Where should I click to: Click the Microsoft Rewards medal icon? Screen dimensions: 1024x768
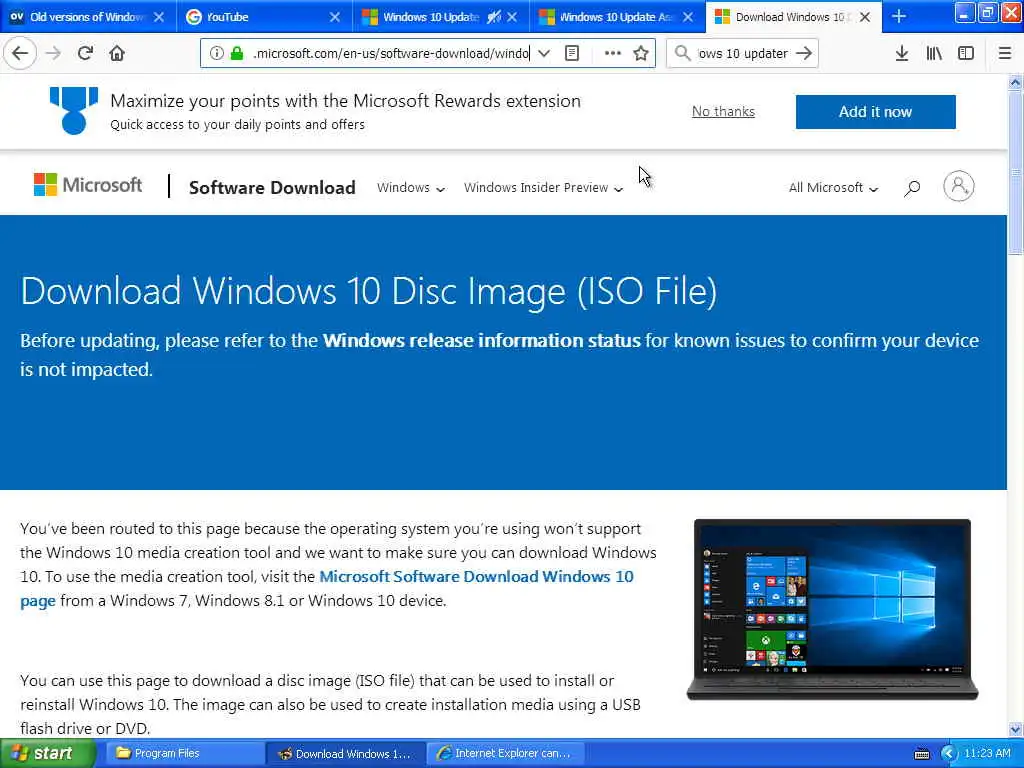point(74,110)
